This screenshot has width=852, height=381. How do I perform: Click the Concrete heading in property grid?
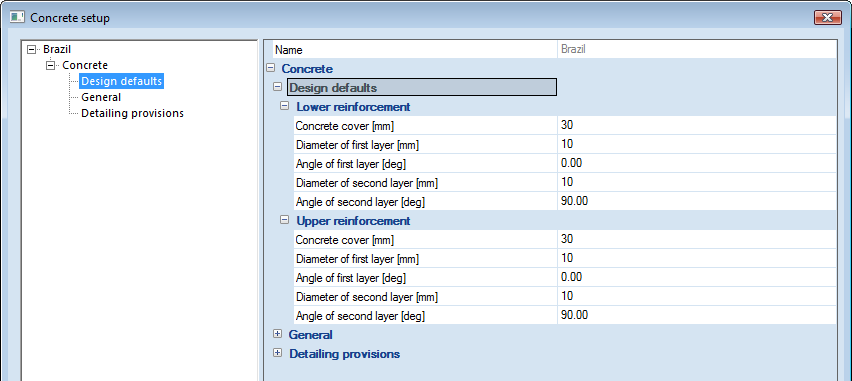(x=307, y=69)
